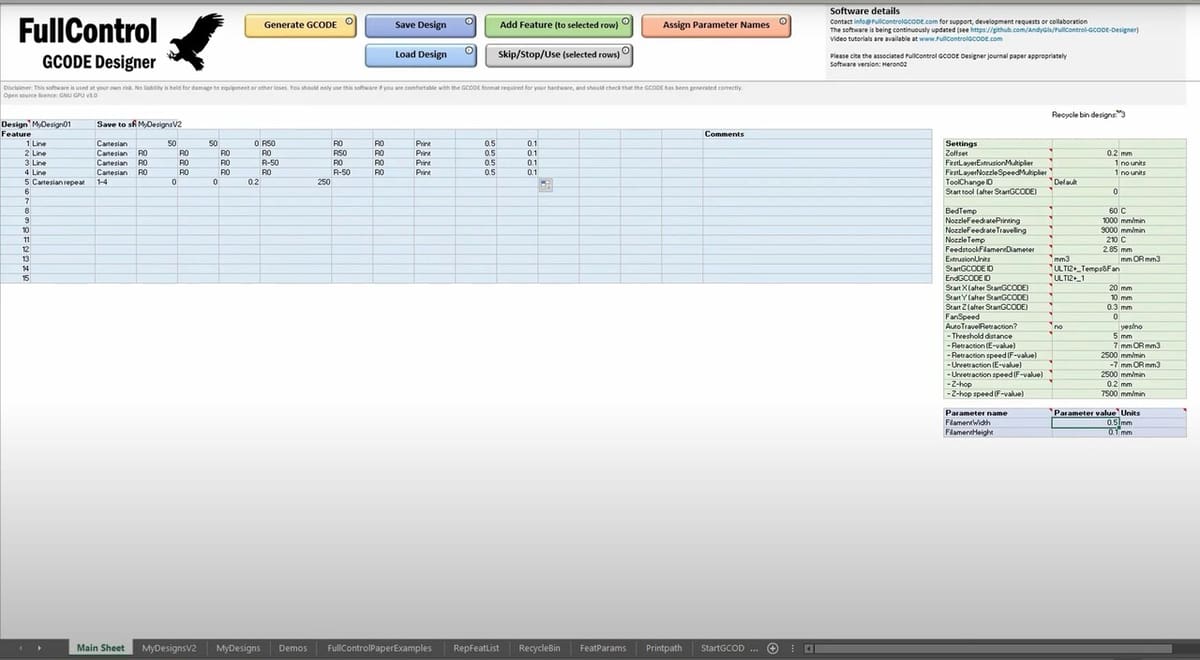Select the EndGCODE ID value ULTI2+_1

1084,278
